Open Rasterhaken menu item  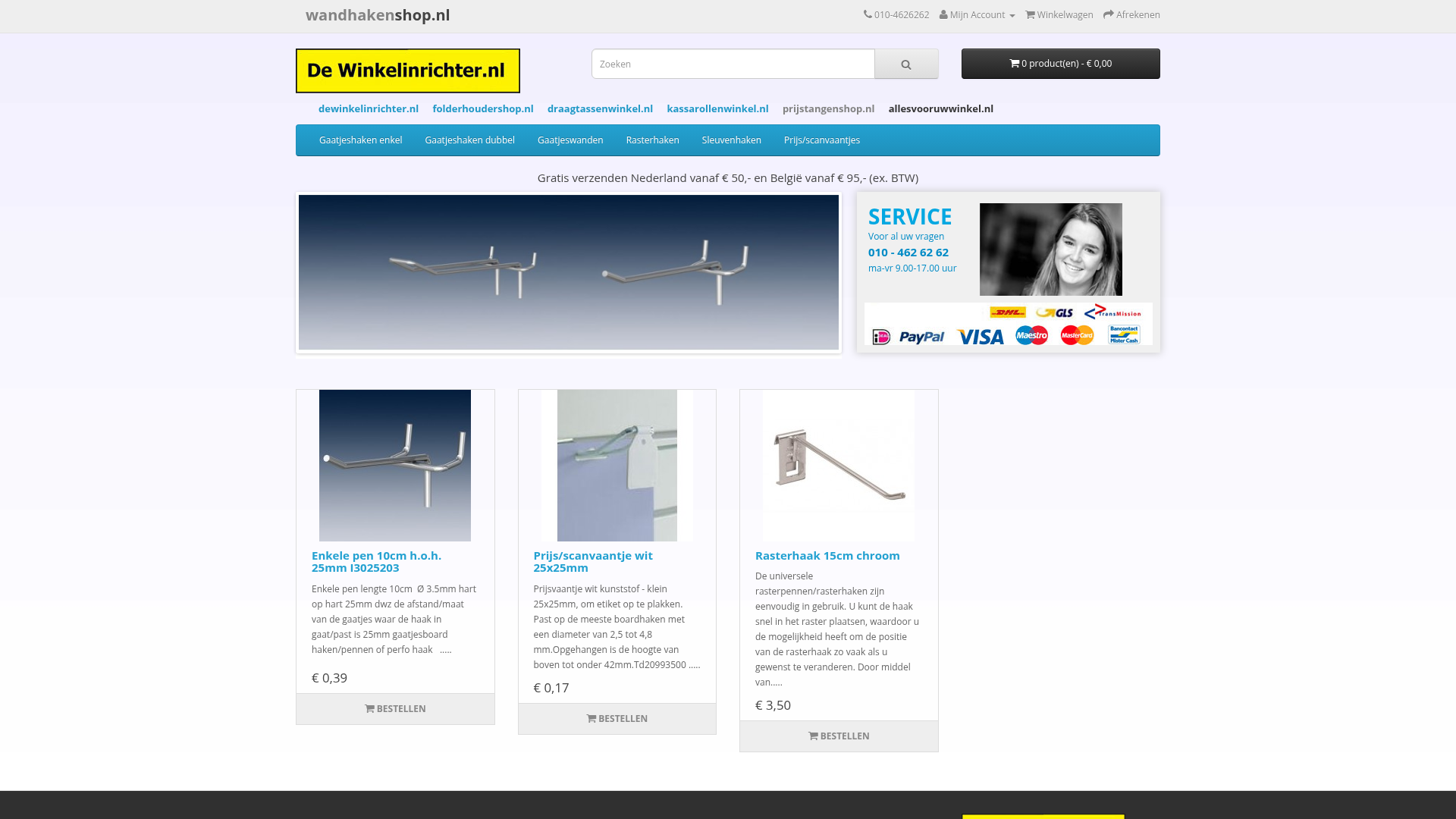[x=652, y=140]
